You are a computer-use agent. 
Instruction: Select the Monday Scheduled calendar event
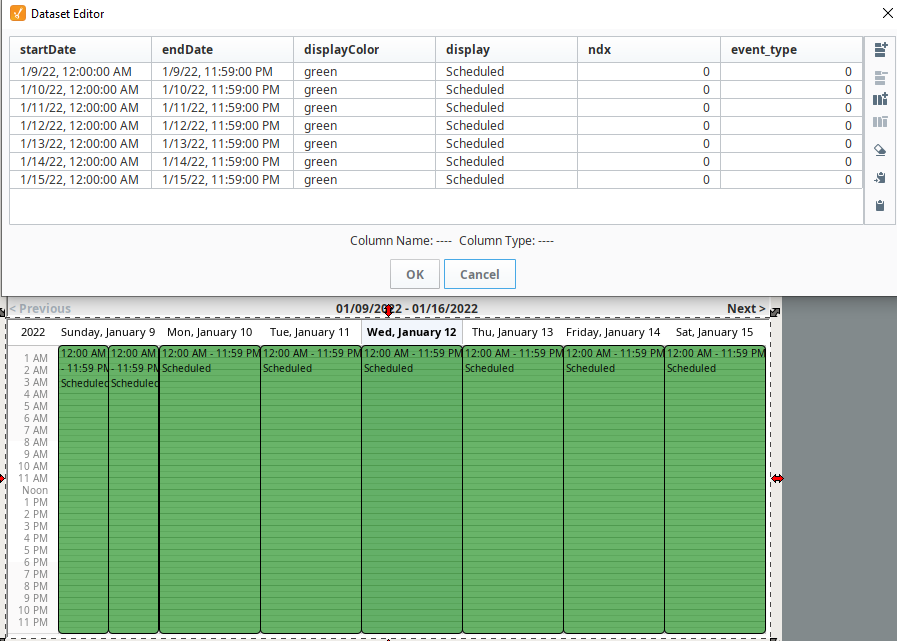coord(210,489)
